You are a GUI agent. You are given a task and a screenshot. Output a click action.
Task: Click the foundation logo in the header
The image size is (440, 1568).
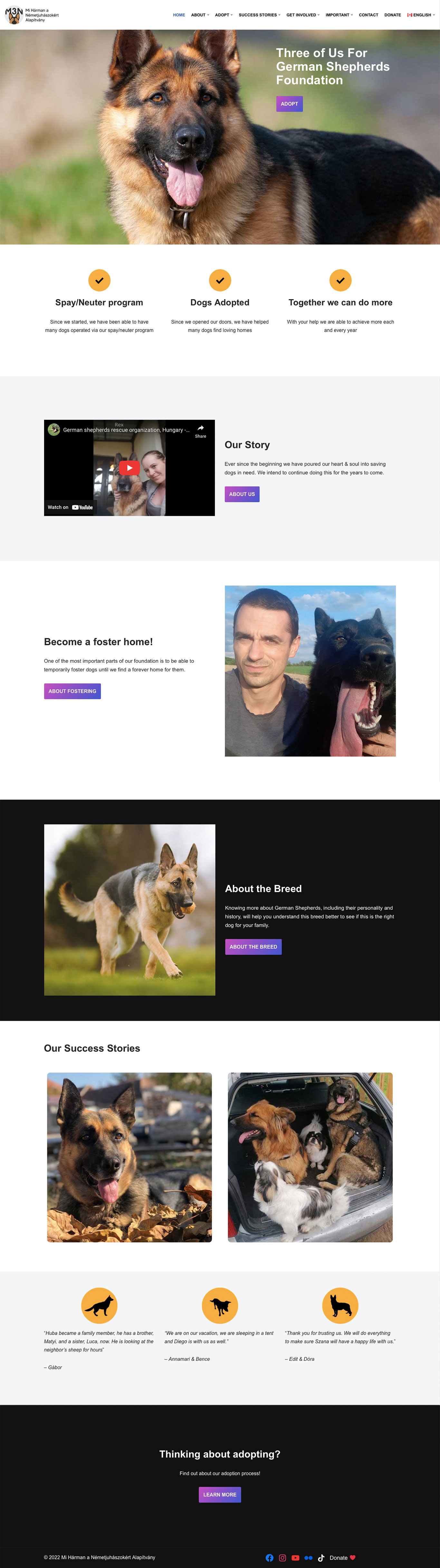point(32,14)
